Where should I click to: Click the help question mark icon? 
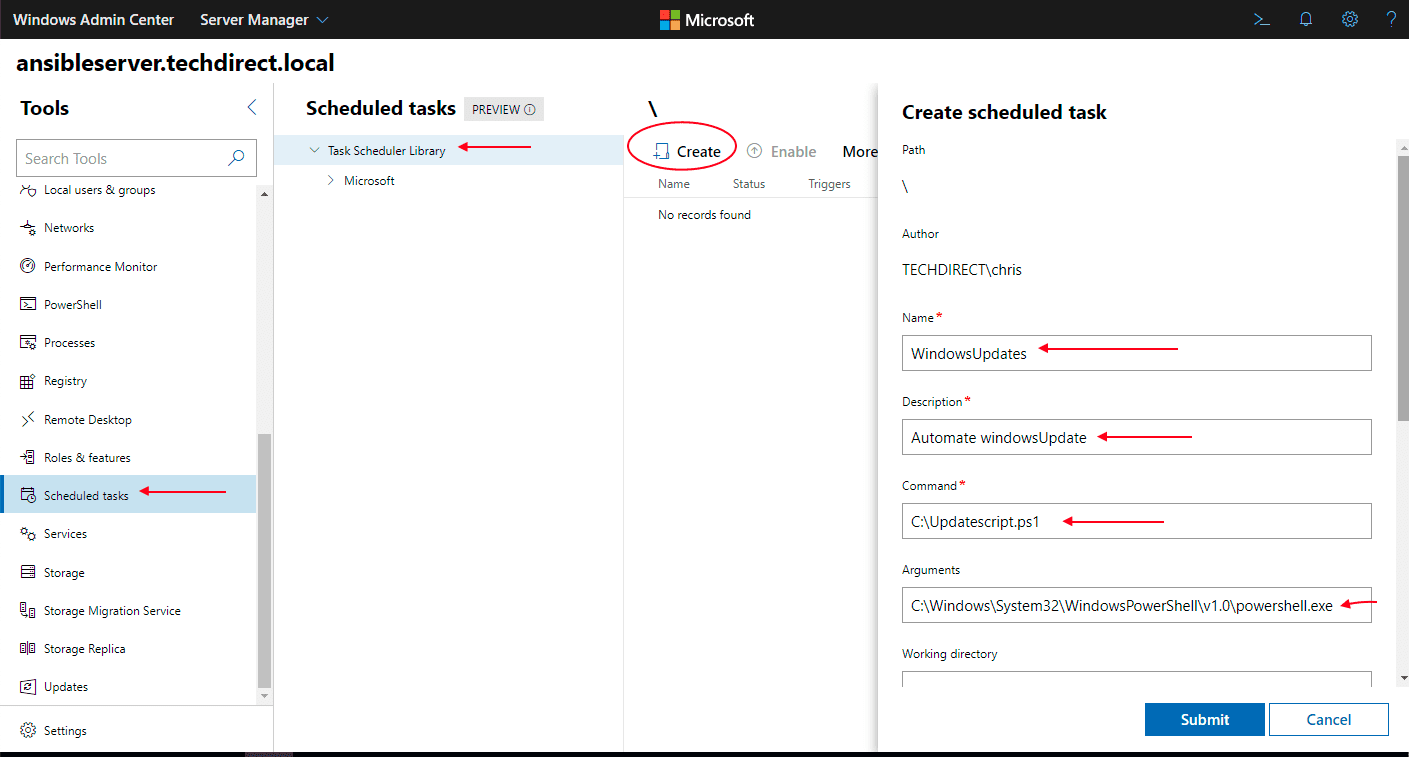pyautogui.click(x=1391, y=19)
